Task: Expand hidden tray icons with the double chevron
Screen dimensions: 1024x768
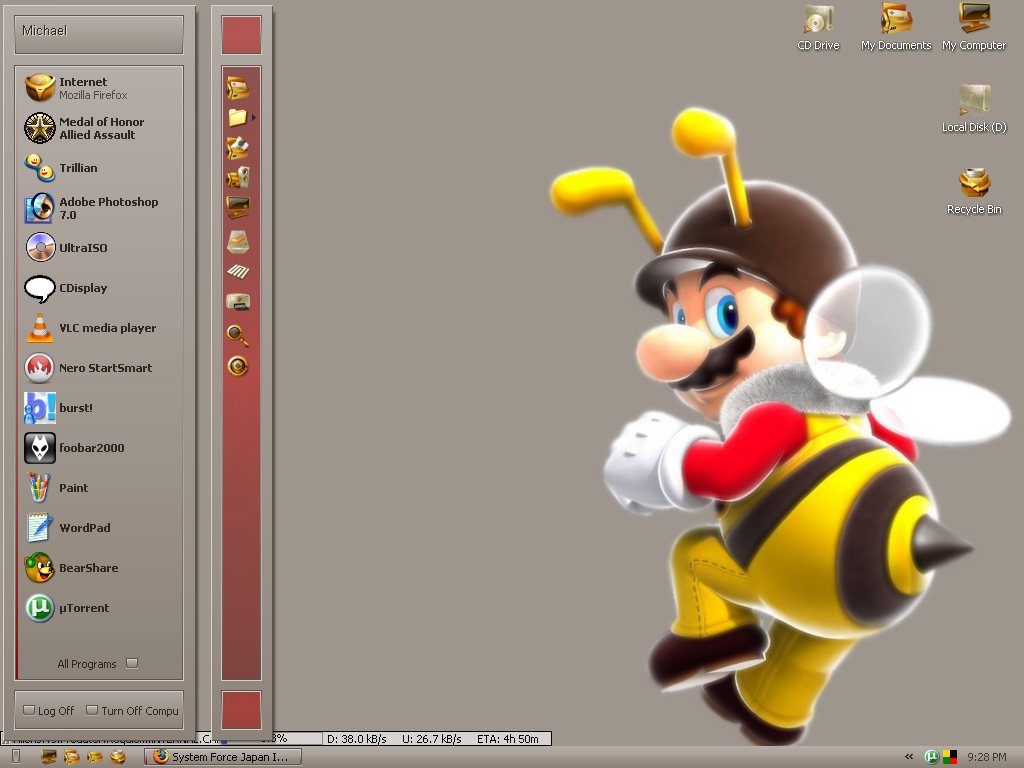Action: pos(909,757)
